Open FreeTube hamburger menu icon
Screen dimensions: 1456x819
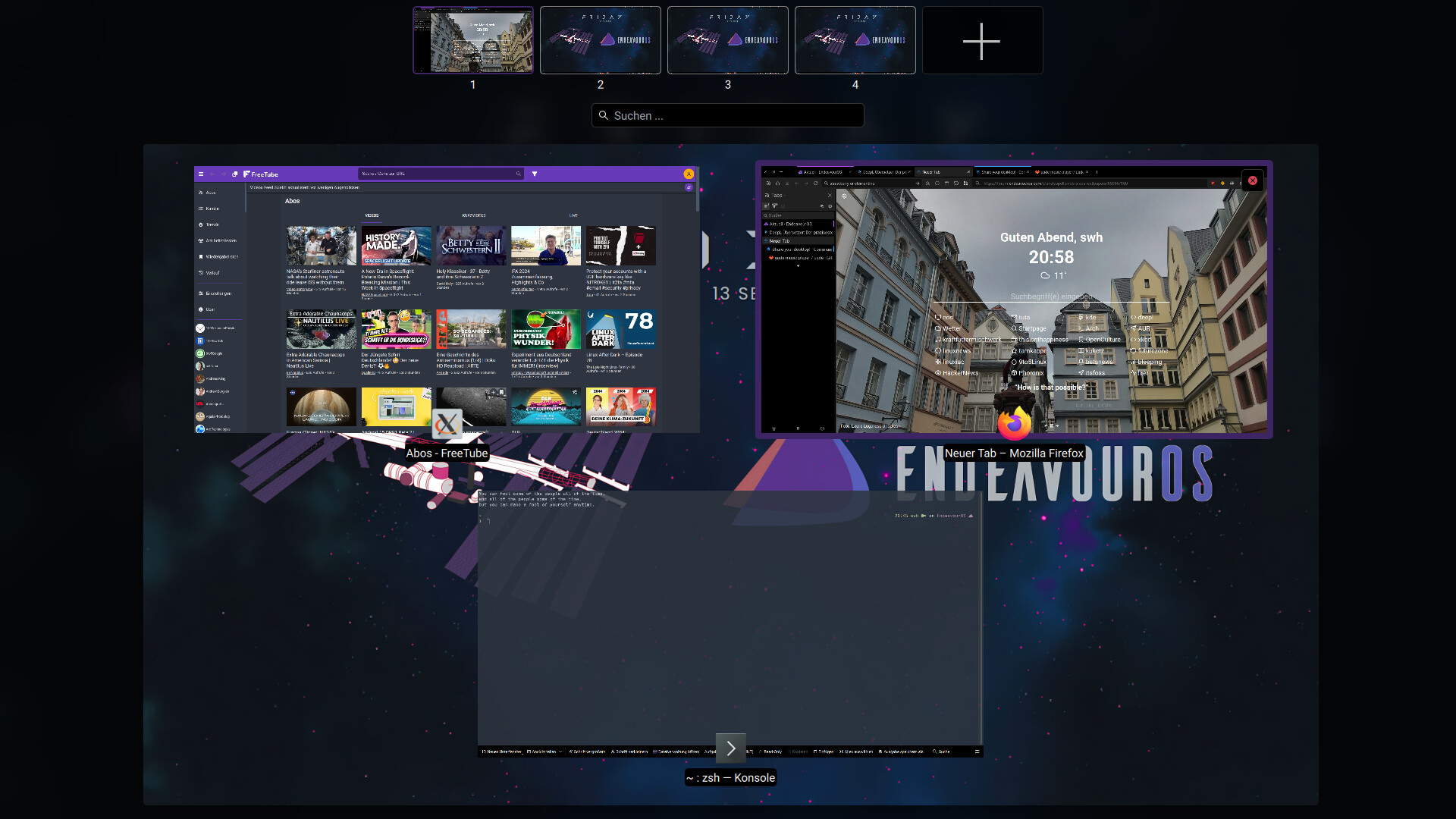coord(201,174)
